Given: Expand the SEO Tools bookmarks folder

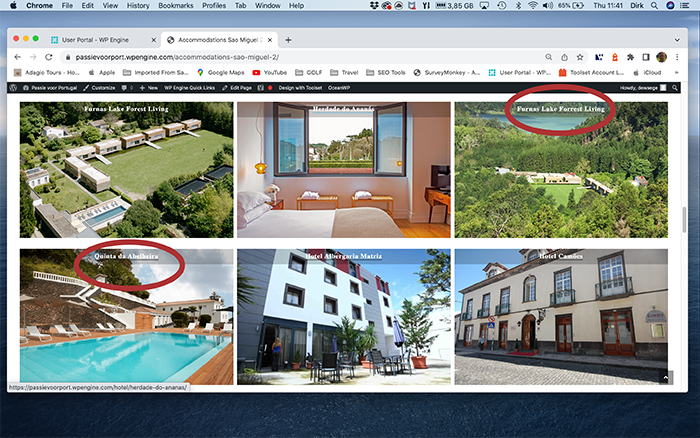Looking at the screenshot, I should click(x=386, y=72).
